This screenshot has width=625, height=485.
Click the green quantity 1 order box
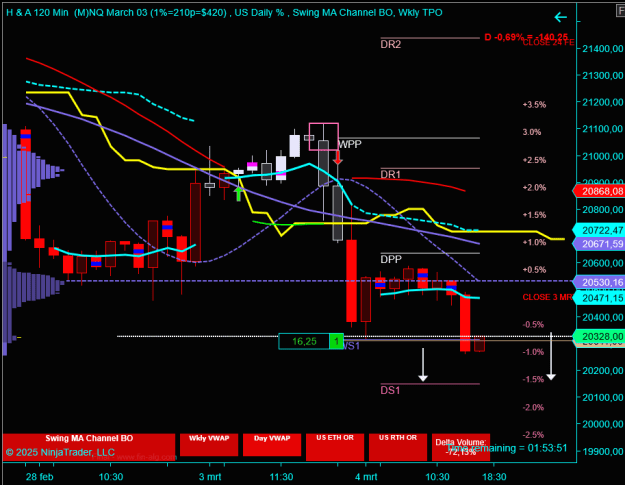pos(336,341)
